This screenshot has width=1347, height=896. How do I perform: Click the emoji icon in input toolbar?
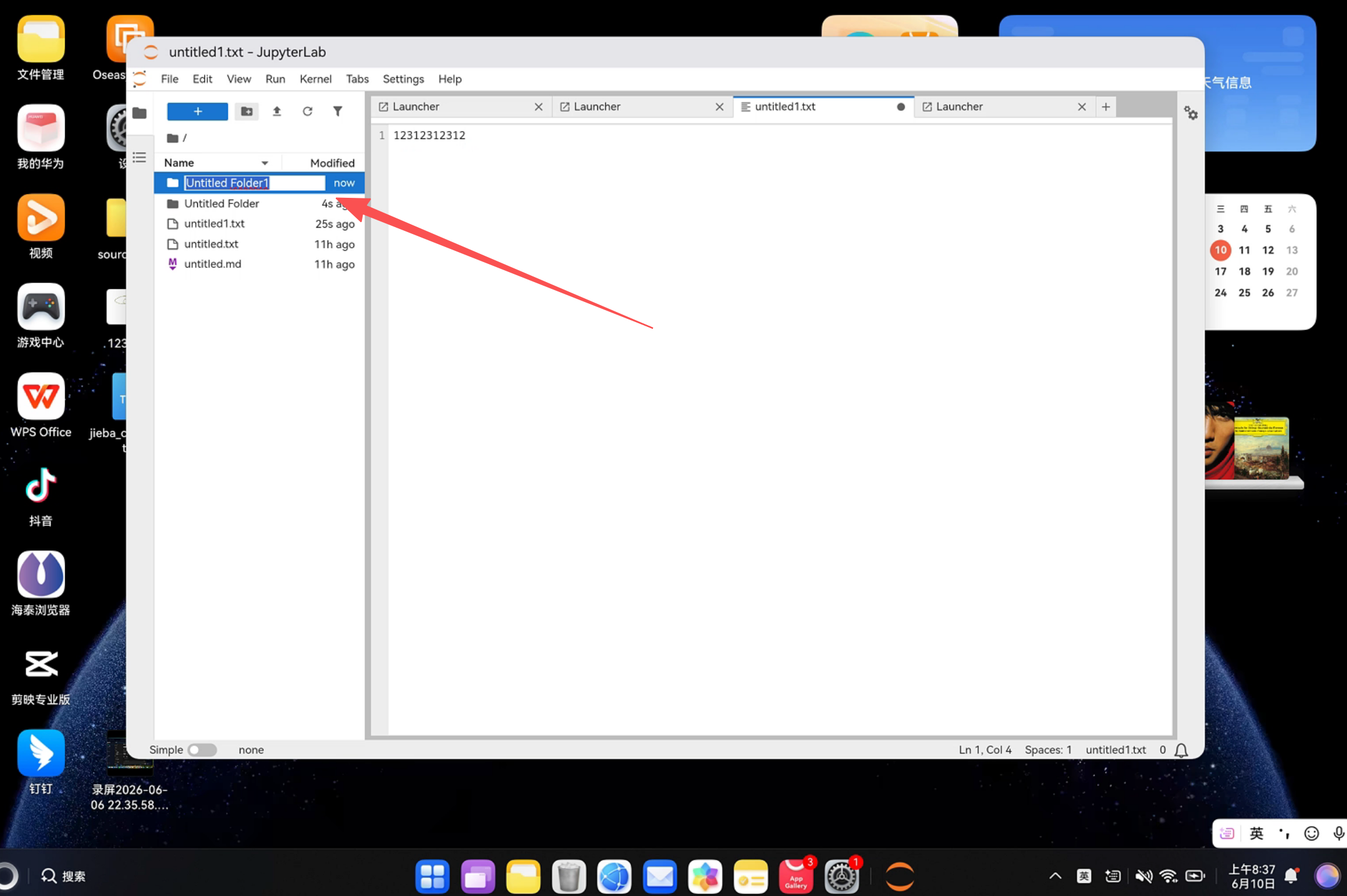1311,834
